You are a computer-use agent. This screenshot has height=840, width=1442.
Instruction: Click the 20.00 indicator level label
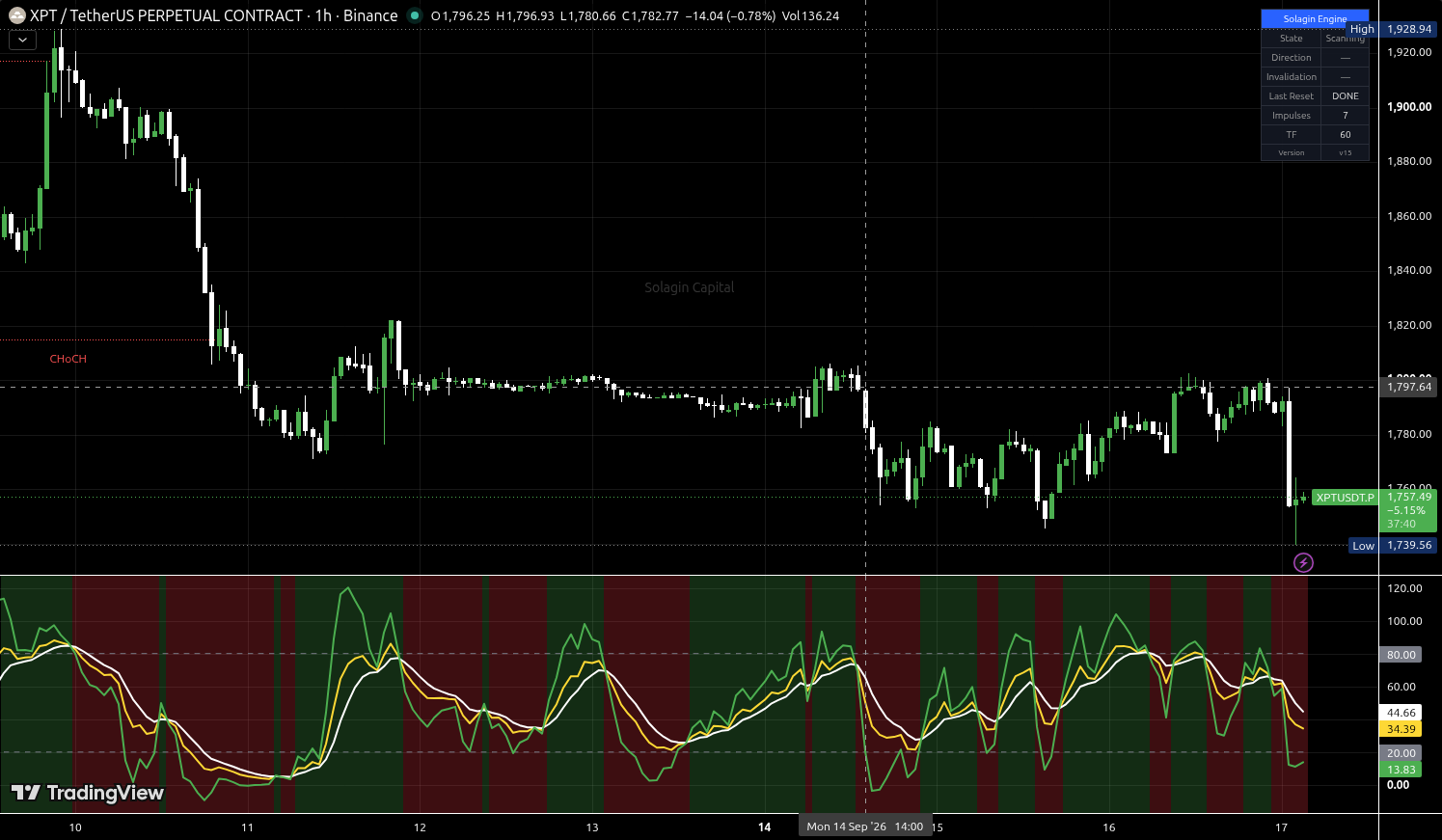1401,753
